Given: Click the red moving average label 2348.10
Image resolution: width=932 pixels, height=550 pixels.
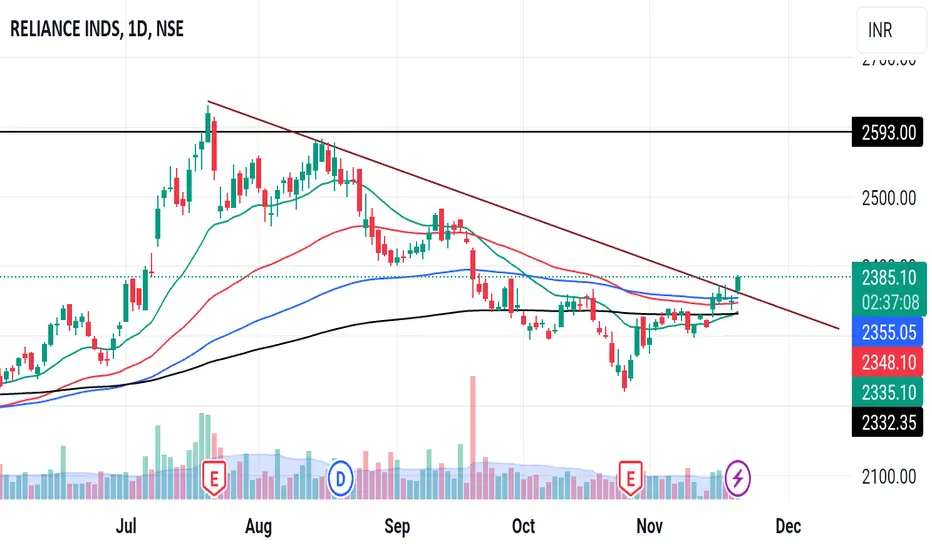Looking at the screenshot, I should pos(888,362).
